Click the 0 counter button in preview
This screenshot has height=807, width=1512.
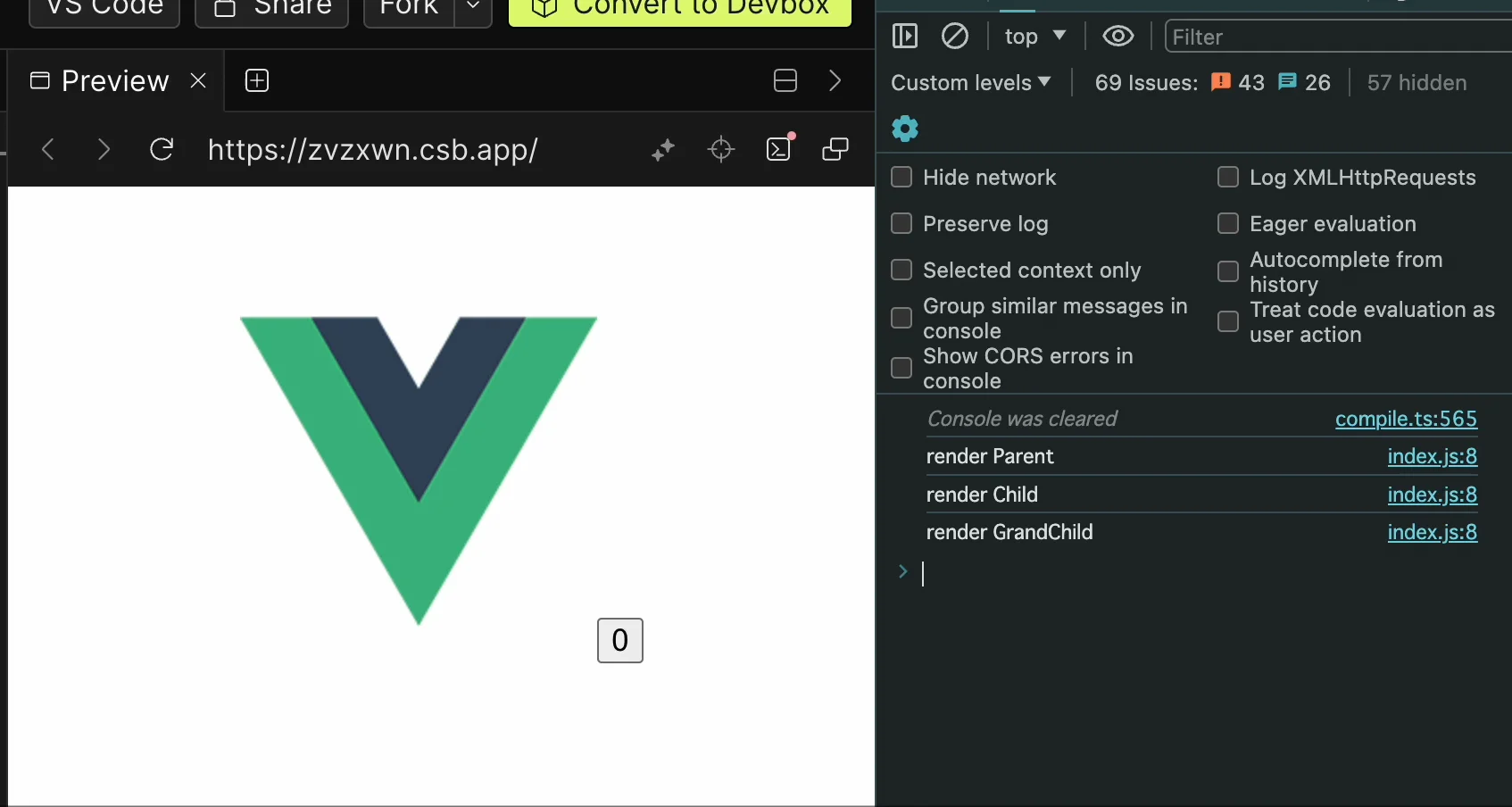(620, 640)
